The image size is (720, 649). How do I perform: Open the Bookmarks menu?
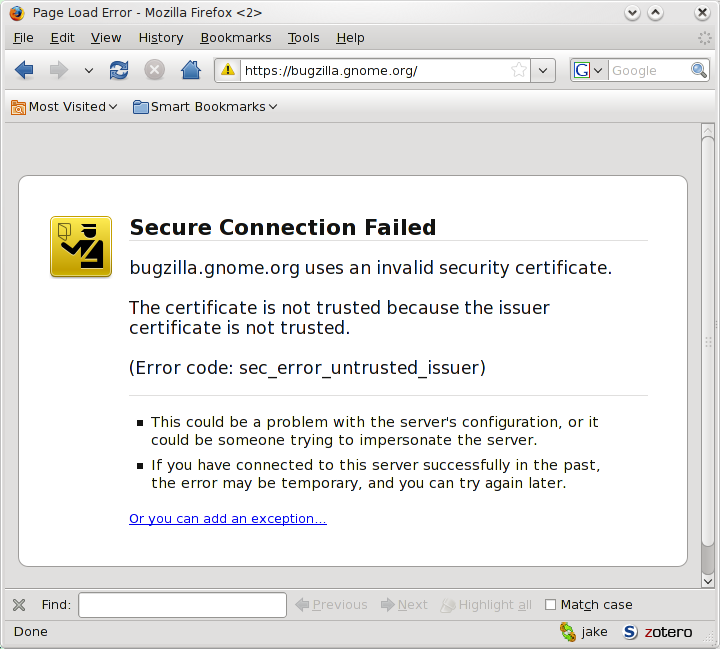coord(236,38)
